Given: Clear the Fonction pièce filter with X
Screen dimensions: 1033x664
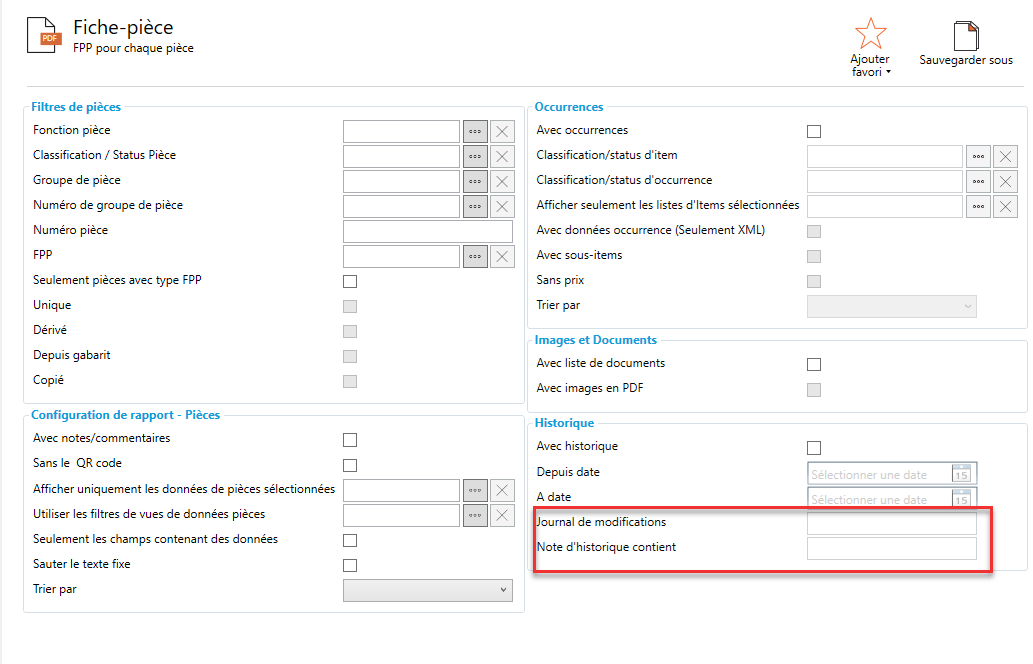Looking at the screenshot, I should click(502, 131).
